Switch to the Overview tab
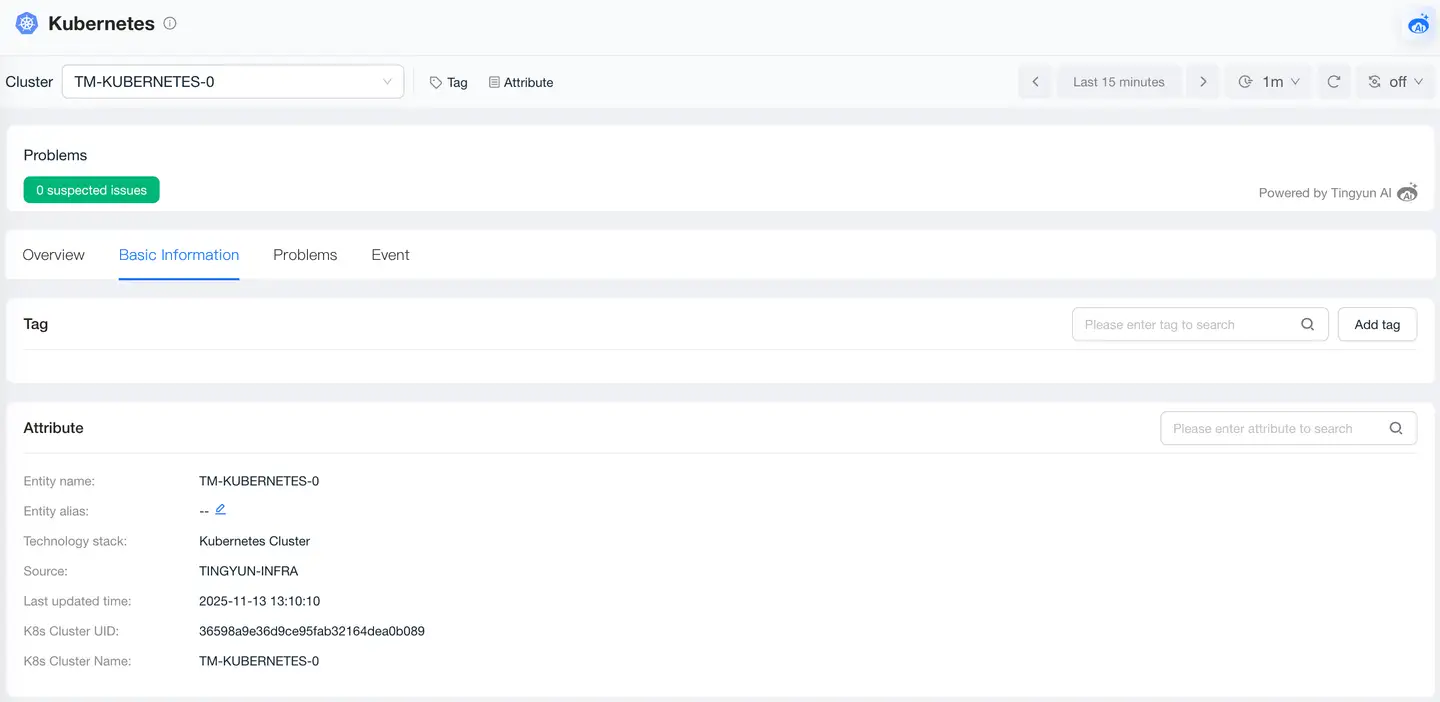1440x702 pixels. click(x=54, y=255)
